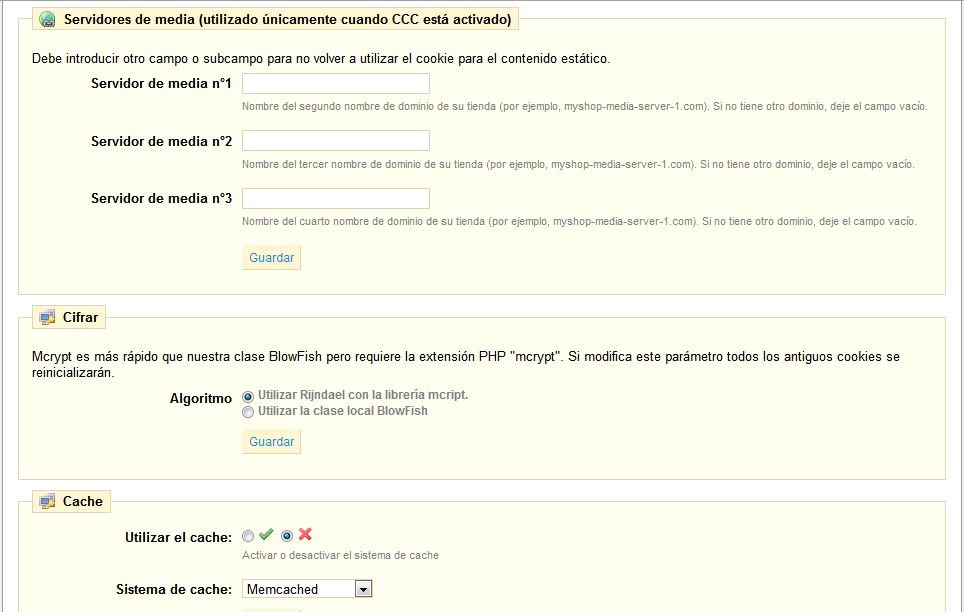Click the 'Nombre del segundo nombre de dominio' hint
Image resolution: width=964 pixels, height=612 pixels.
tap(584, 106)
